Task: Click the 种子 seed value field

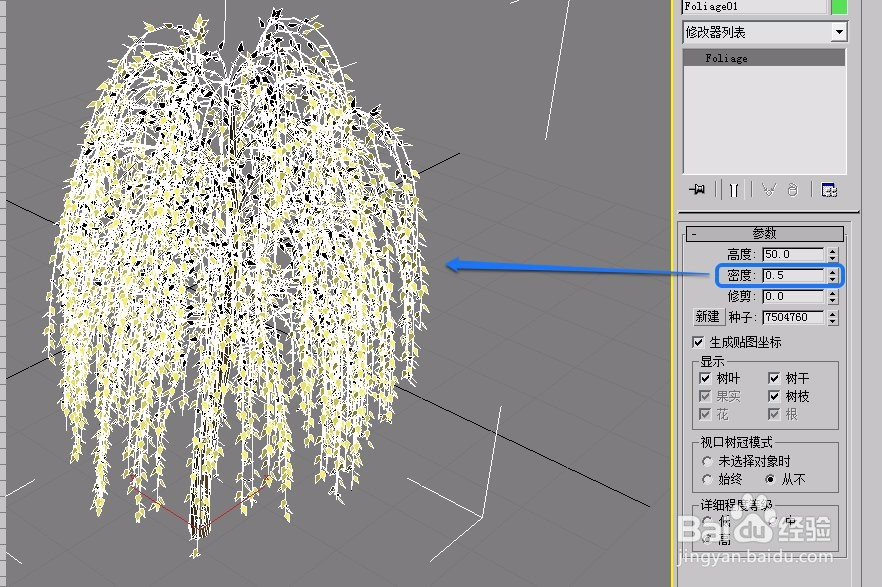Action: point(793,317)
